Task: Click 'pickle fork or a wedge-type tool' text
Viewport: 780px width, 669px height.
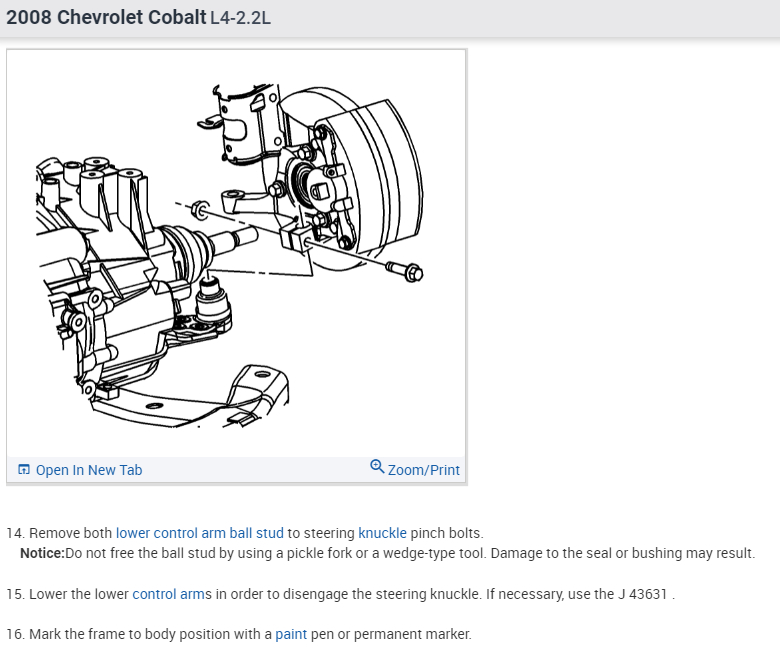Action: (386, 553)
